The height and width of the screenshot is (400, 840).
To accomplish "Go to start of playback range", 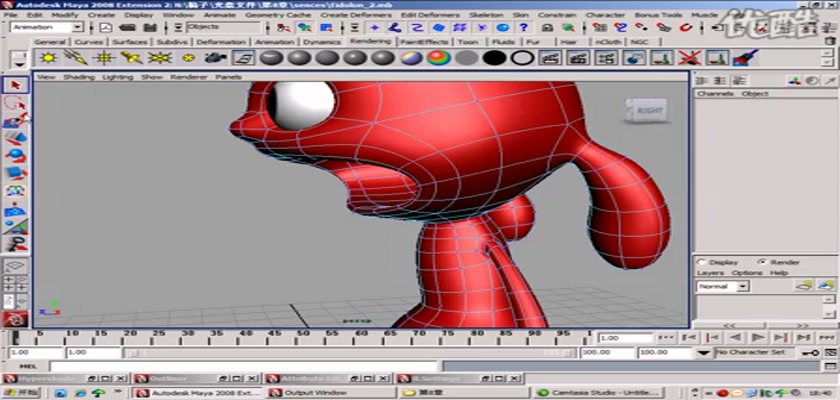I will pos(666,337).
